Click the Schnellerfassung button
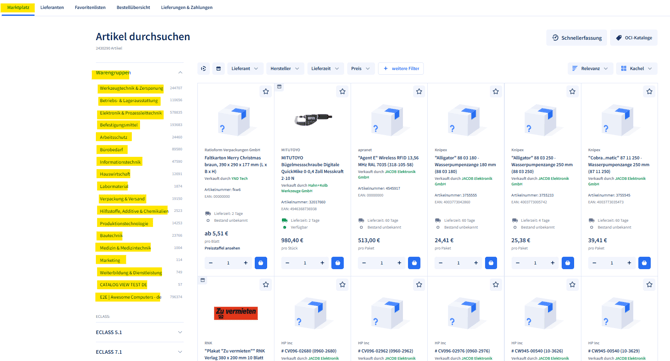This screenshot has width=670, height=361. coord(576,38)
